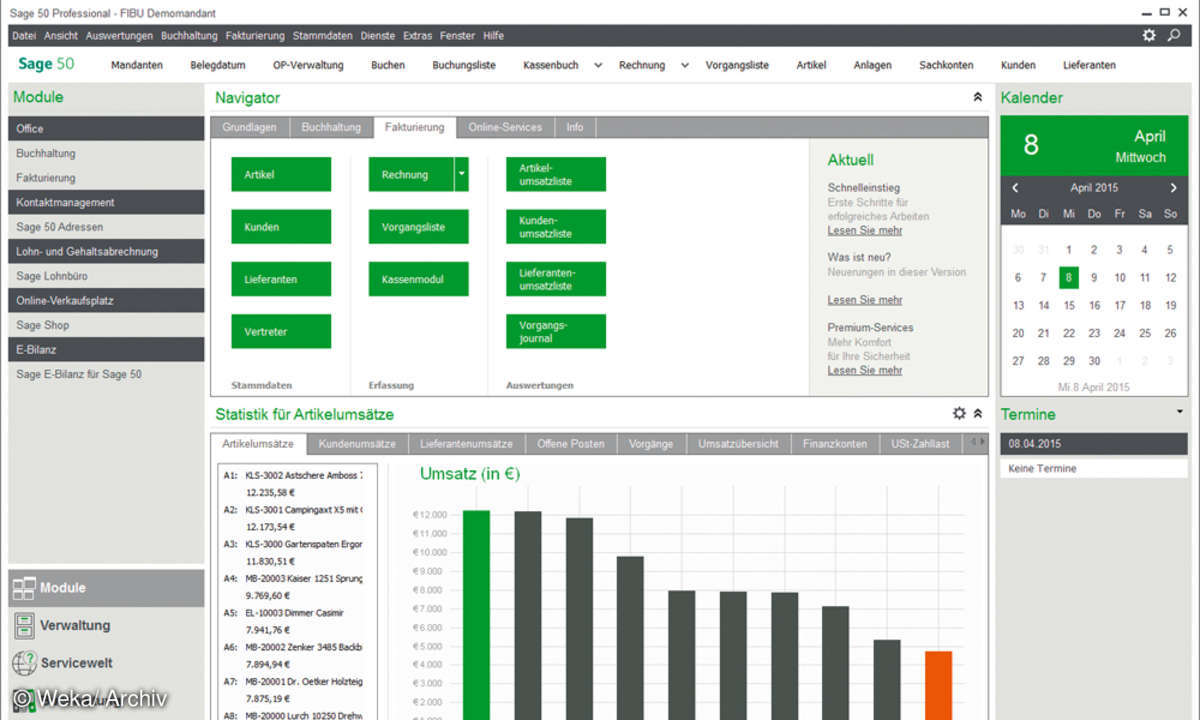Click the green Artikel button
The width and height of the screenshot is (1200, 720).
click(x=281, y=174)
